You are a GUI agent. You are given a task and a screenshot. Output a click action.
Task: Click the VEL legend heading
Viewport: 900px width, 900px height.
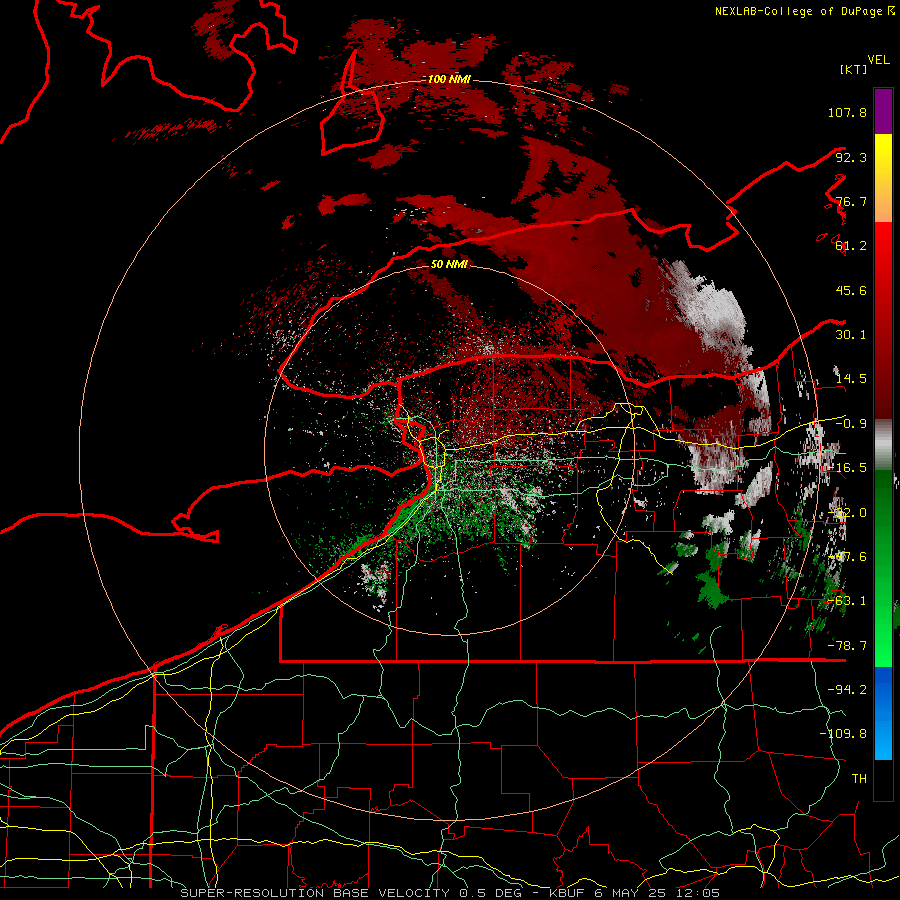878,59
